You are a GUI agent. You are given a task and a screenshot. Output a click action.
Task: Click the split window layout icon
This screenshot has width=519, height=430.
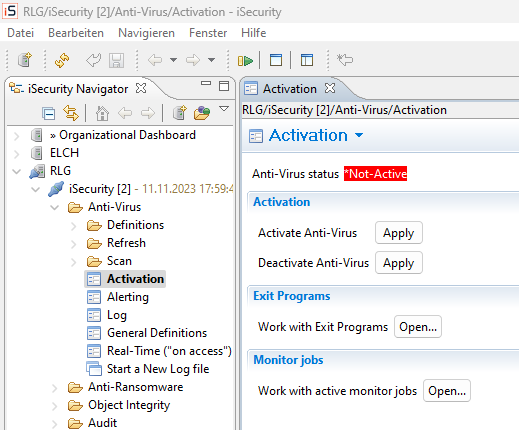coord(307,60)
